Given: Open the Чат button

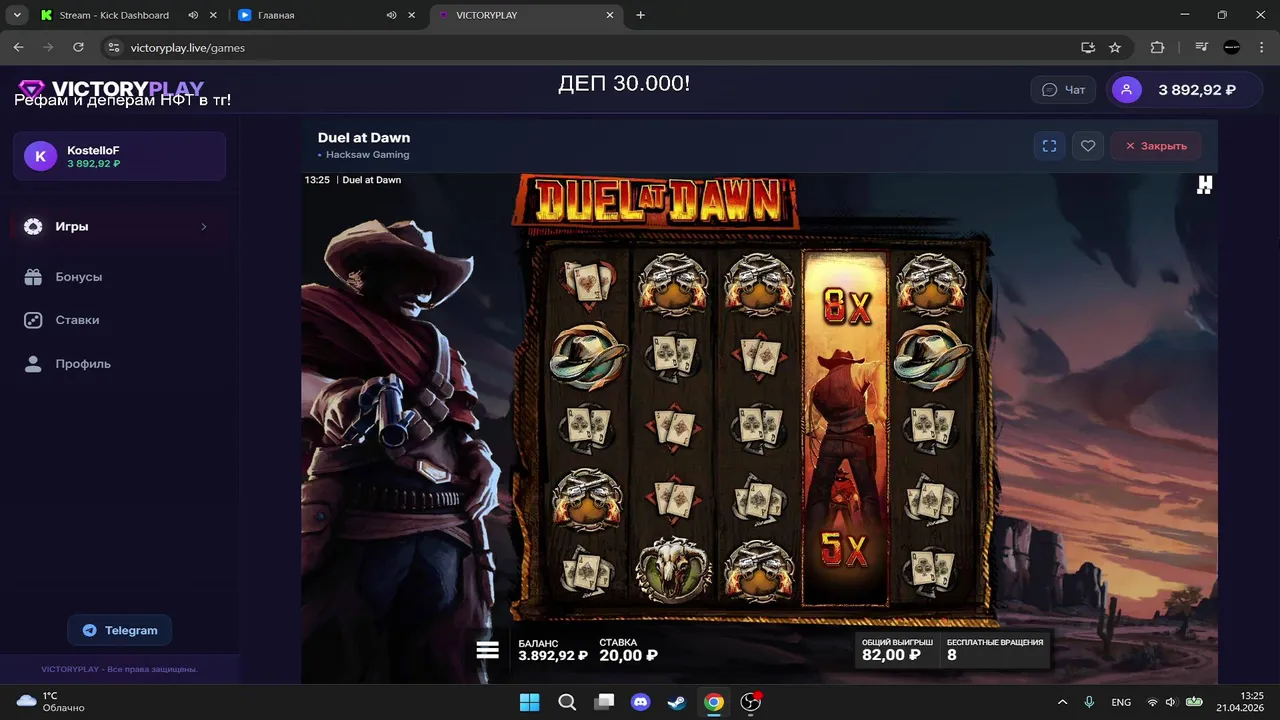Looking at the screenshot, I should (1064, 90).
